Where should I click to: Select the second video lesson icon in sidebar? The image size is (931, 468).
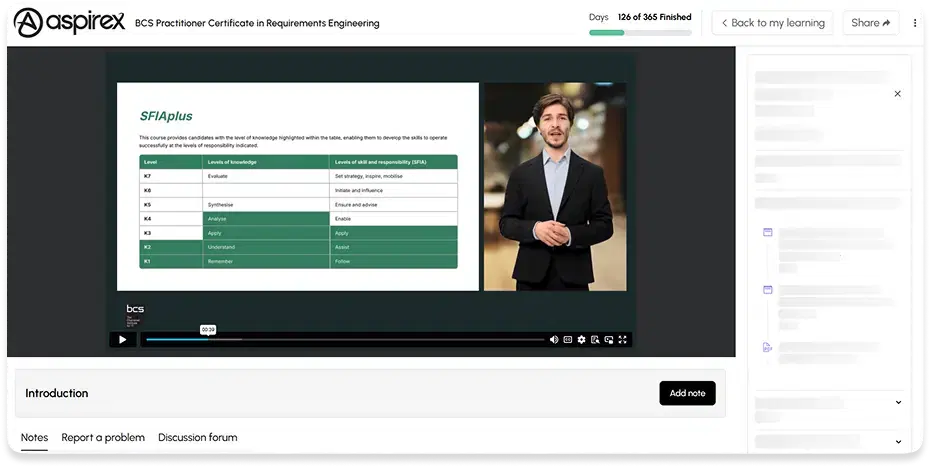768,290
